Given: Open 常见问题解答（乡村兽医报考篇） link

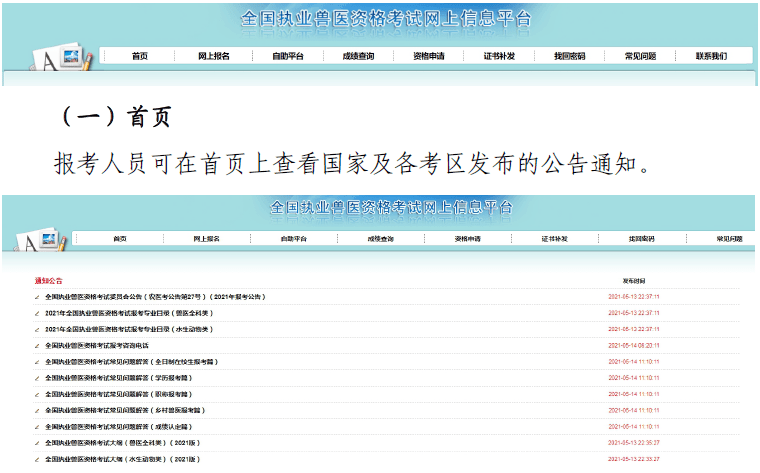Looking at the screenshot, I should coord(125,410).
